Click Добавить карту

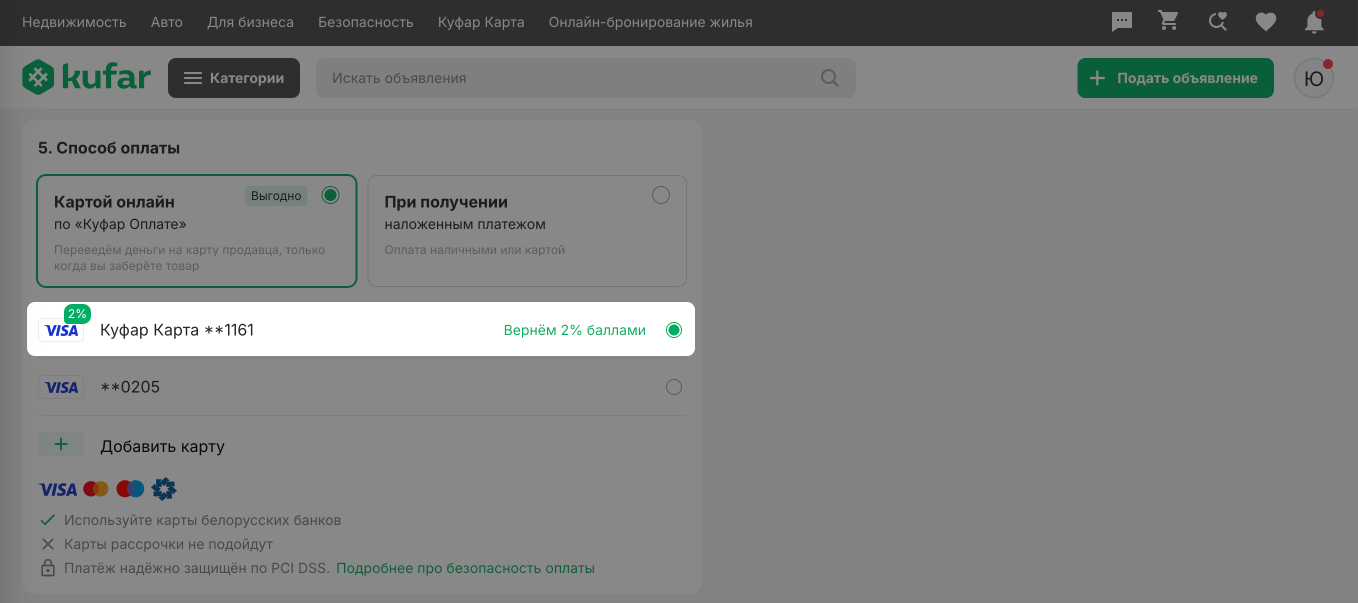tap(162, 446)
